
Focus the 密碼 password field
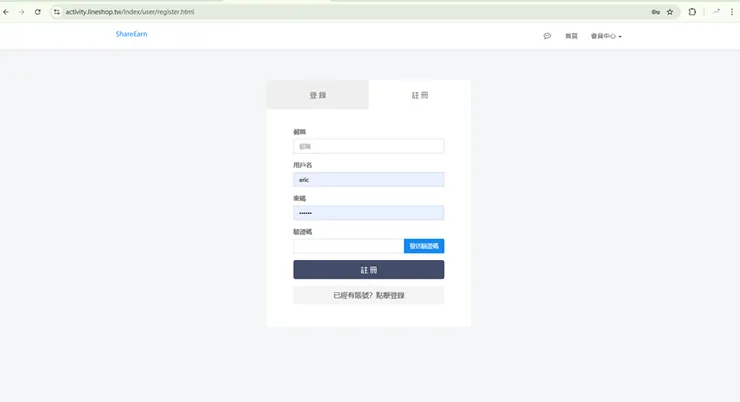(x=369, y=213)
